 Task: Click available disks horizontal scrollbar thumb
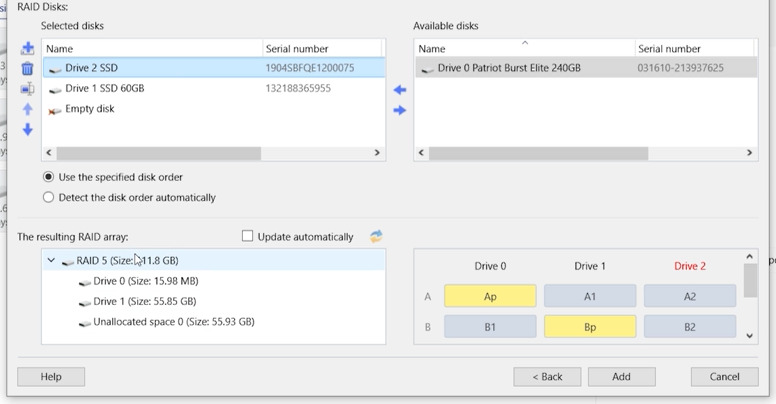coord(538,153)
